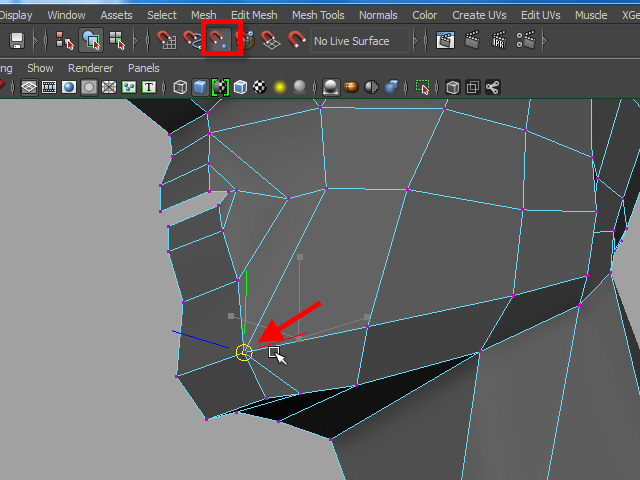Toggle the viewport grid icon
Viewport: 640px width, 480px height.
pos(29,87)
